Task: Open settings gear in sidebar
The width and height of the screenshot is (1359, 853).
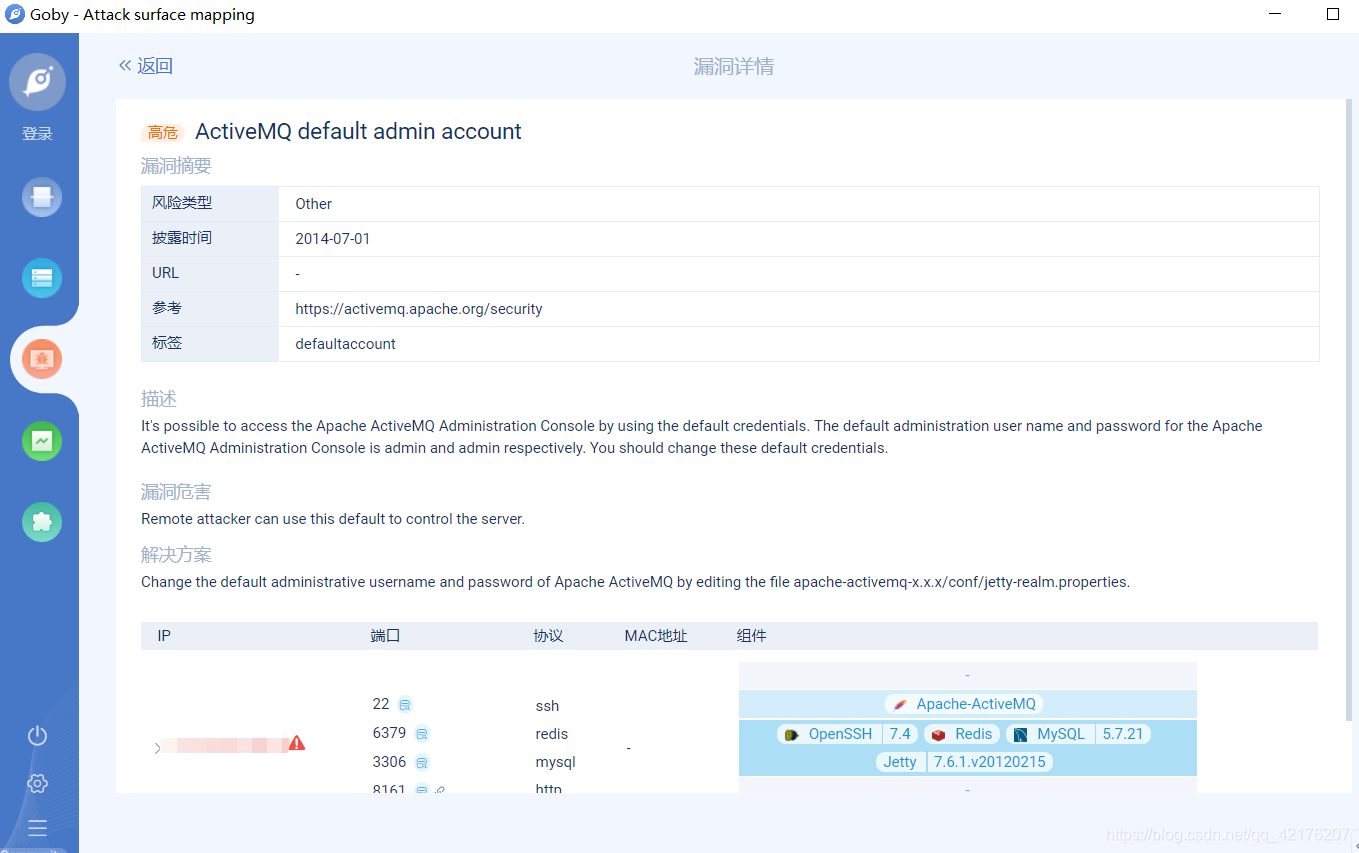Action: pyautogui.click(x=37, y=783)
